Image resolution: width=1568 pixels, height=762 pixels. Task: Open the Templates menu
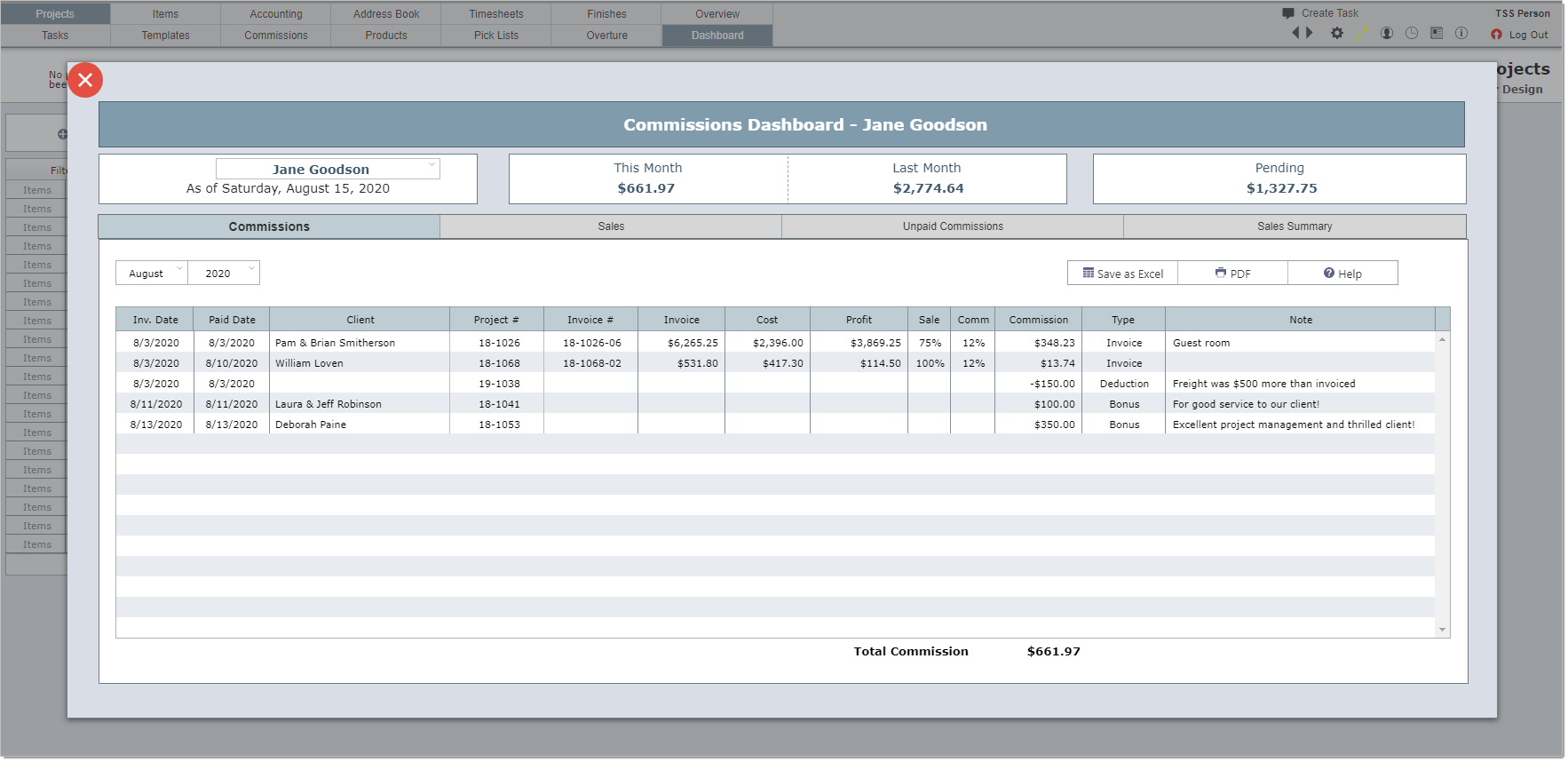(165, 36)
